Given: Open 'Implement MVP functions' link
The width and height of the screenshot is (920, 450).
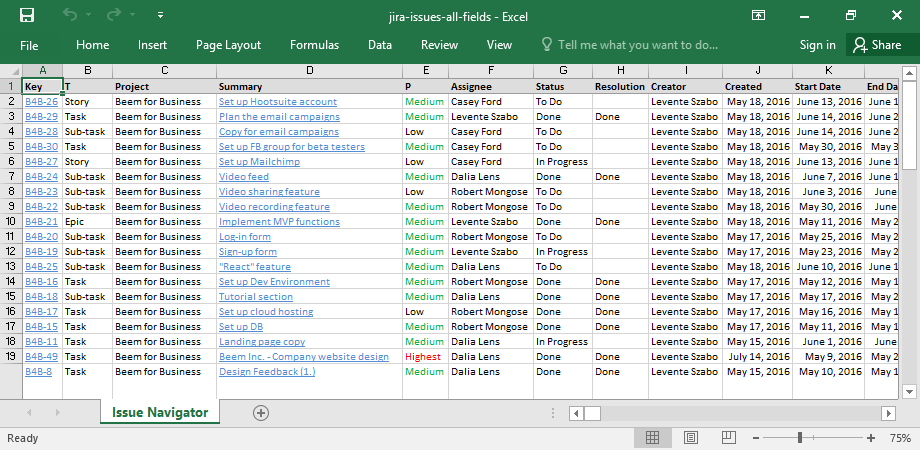Looking at the screenshot, I should coord(279,221).
